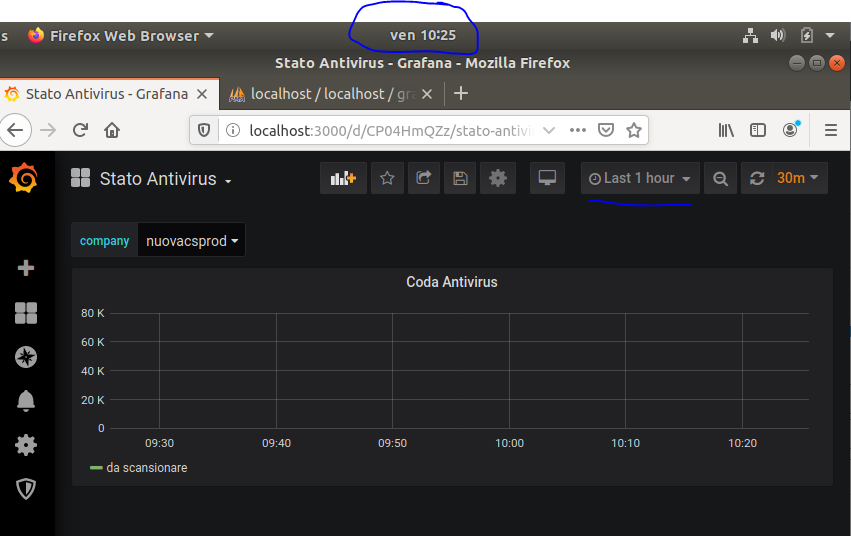Open the Stato Antivirus dashboard selector
The image size is (851, 536).
click(x=166, y=178)
